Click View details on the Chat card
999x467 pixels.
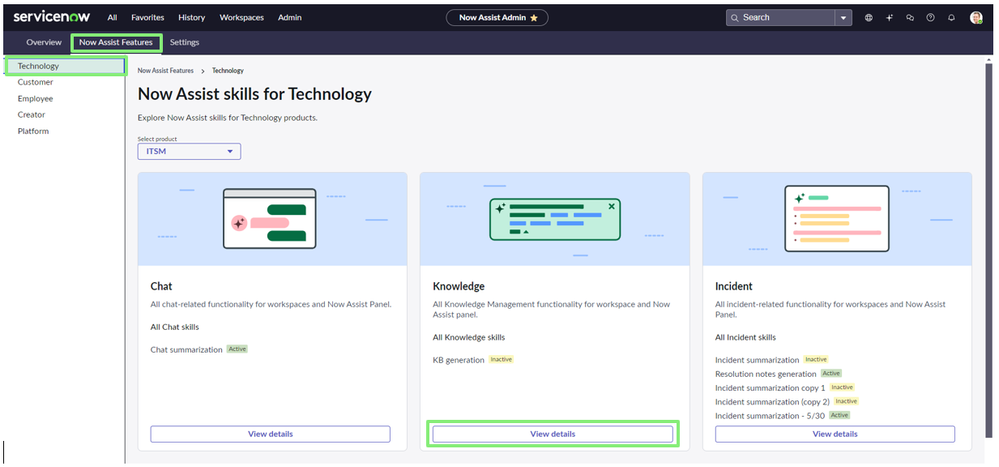pyautogui.click(x=270, y=434)
